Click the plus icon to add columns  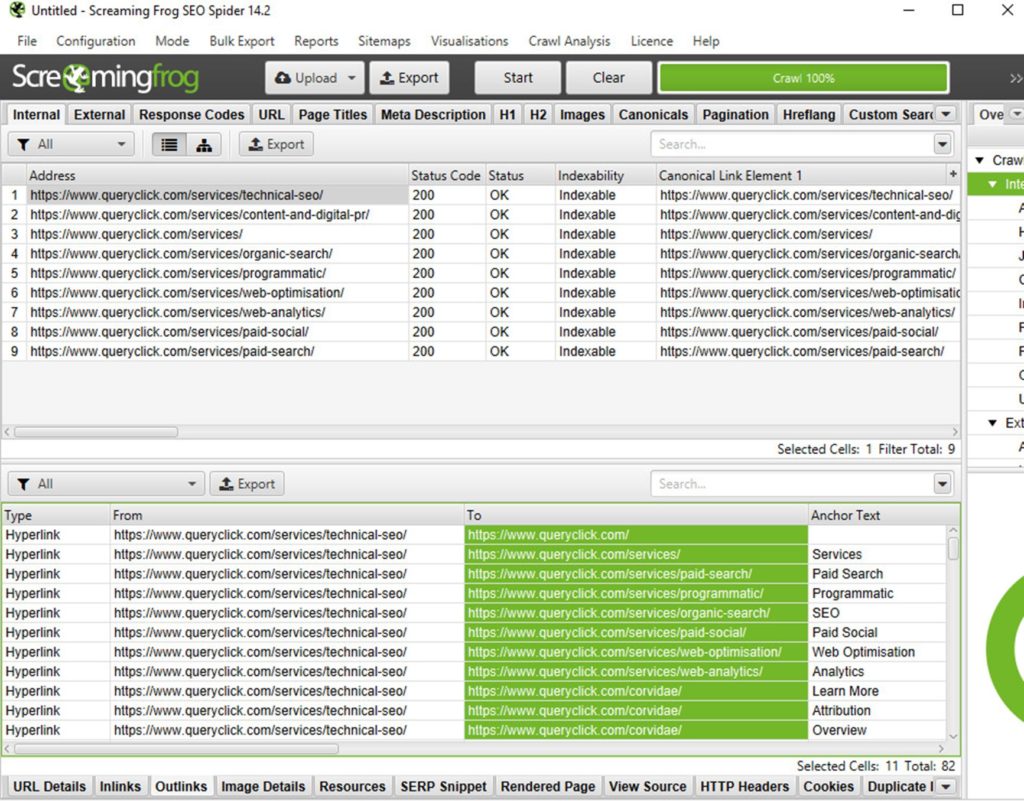point(953,174)
